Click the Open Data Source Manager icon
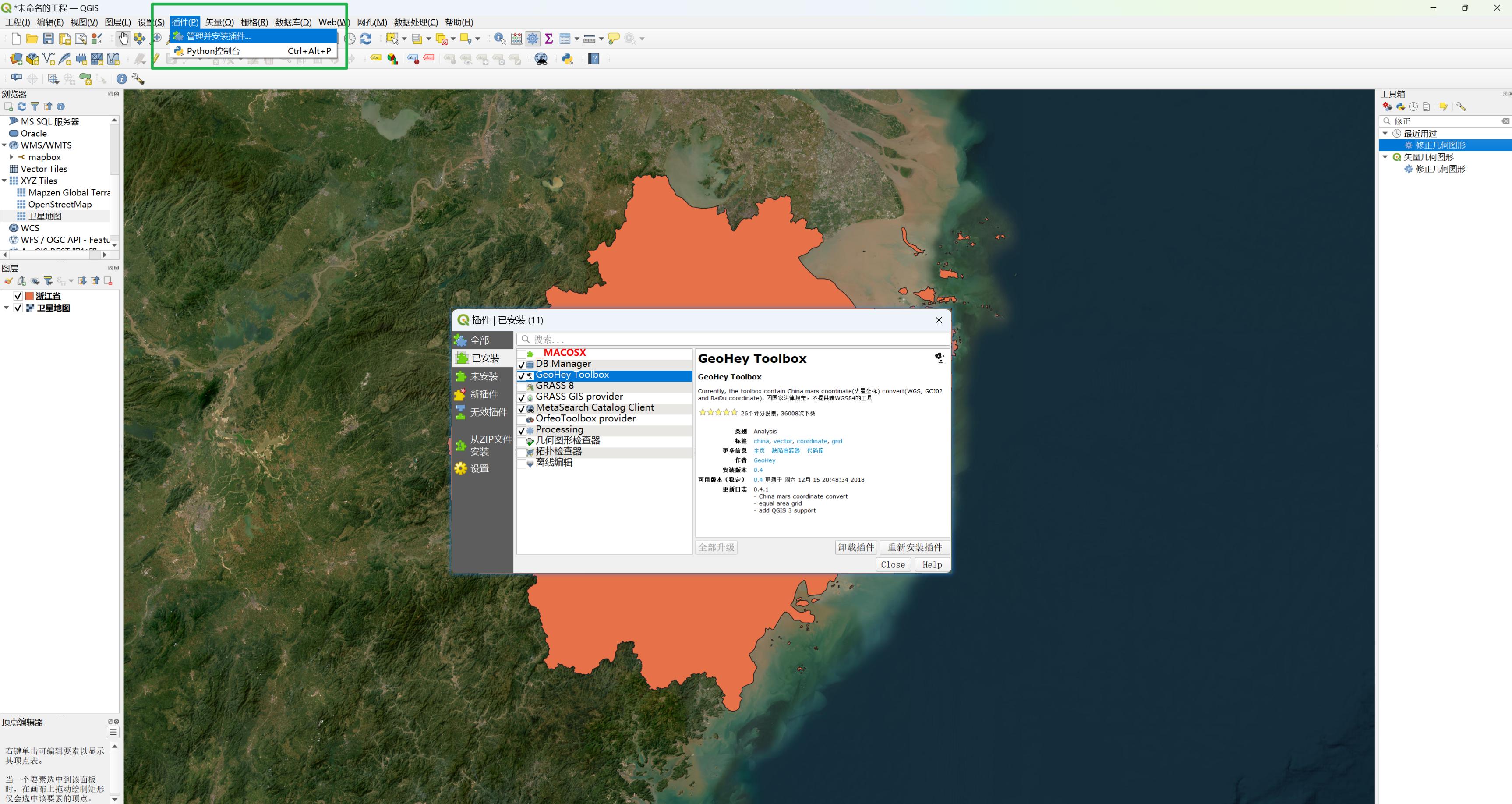 (17, 59)
